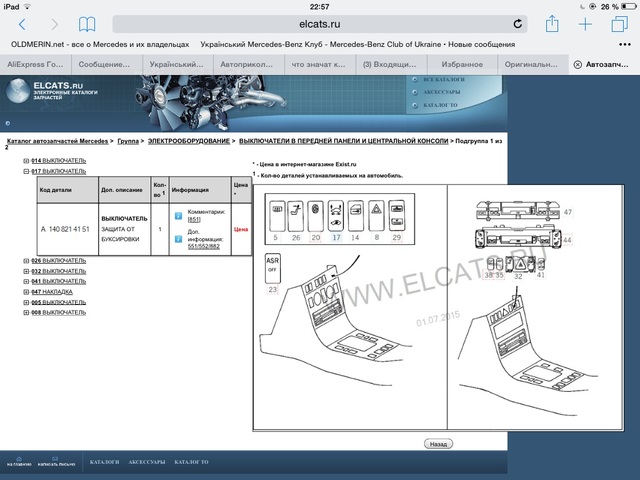The height and width of the screenshot is (480, 640).
Task: Select switch 14 in diagram
Action: click(x=356, y=216)
